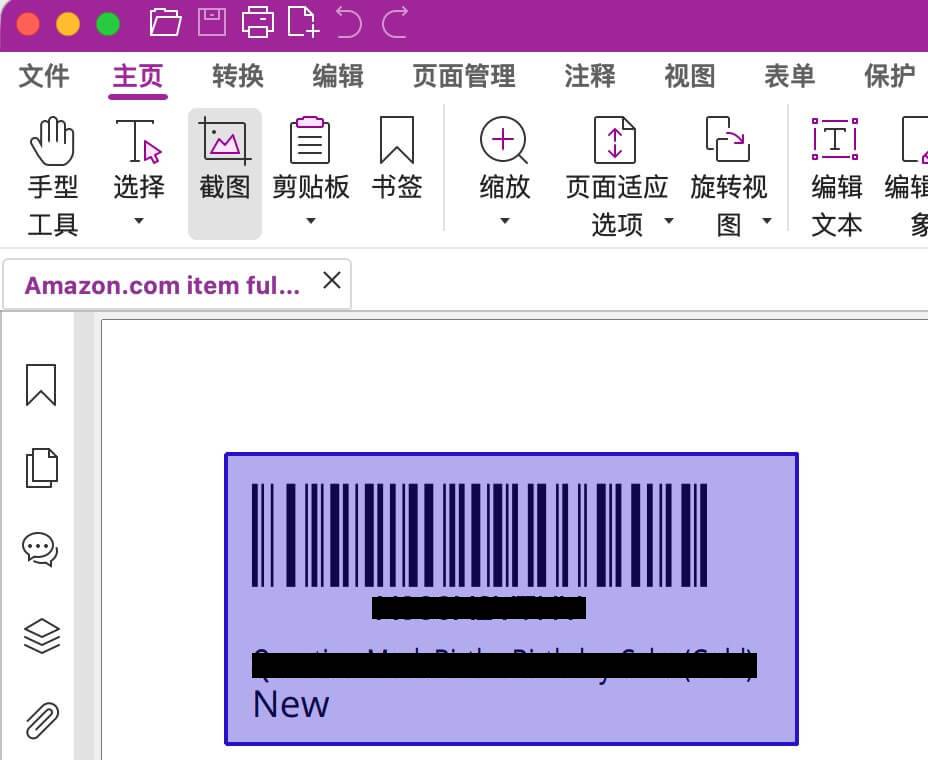
Task: Open the Layers panel in sidebar
Action: click(x=41, y=636)
